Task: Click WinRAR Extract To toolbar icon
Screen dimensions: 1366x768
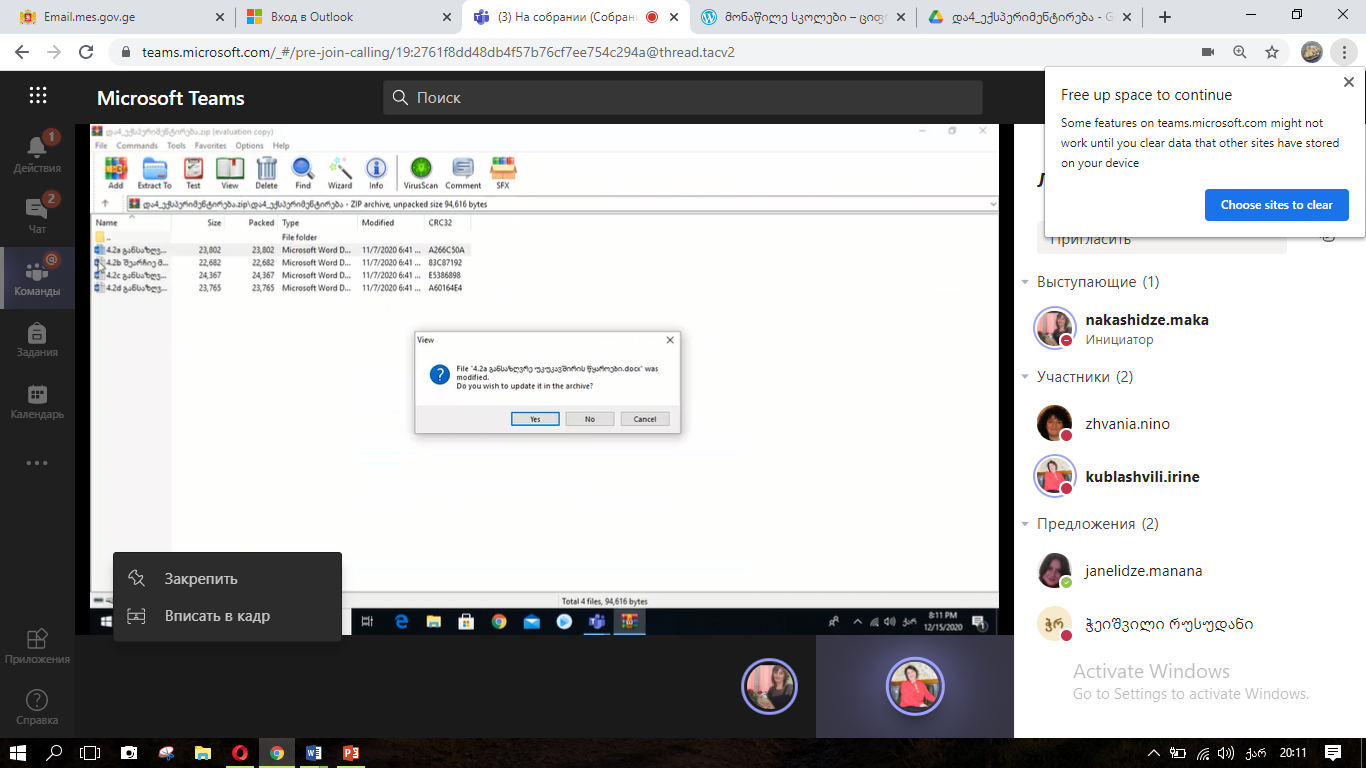Action: pos(154,173)
